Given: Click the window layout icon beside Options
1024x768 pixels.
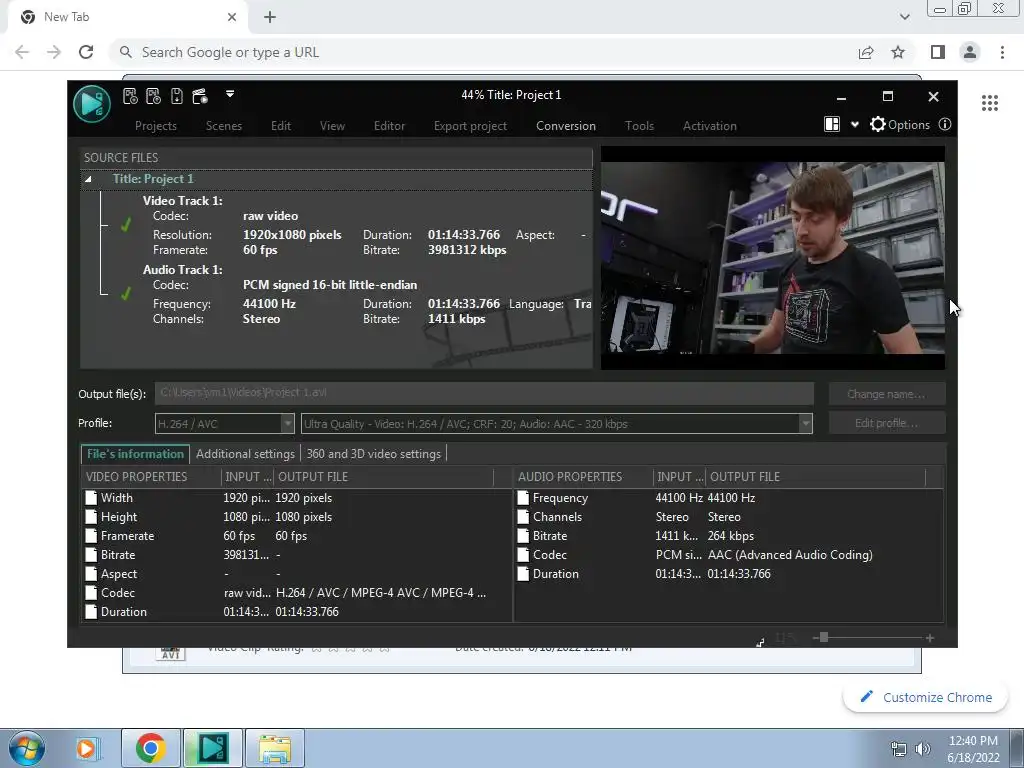Looking at the screenshot, I should (x=832, y=125).
